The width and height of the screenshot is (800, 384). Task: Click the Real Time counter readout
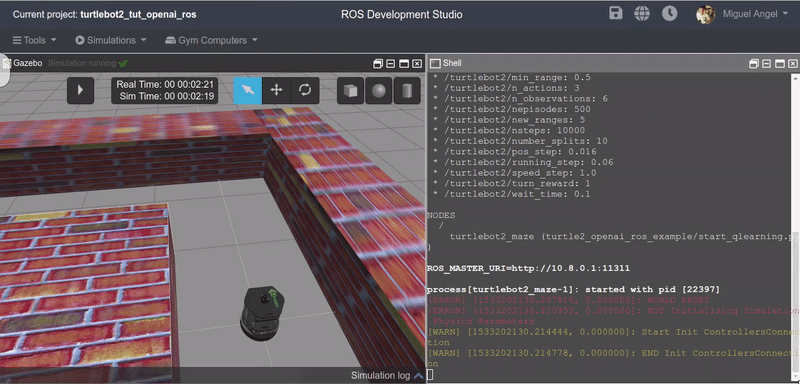click(165, 85)
